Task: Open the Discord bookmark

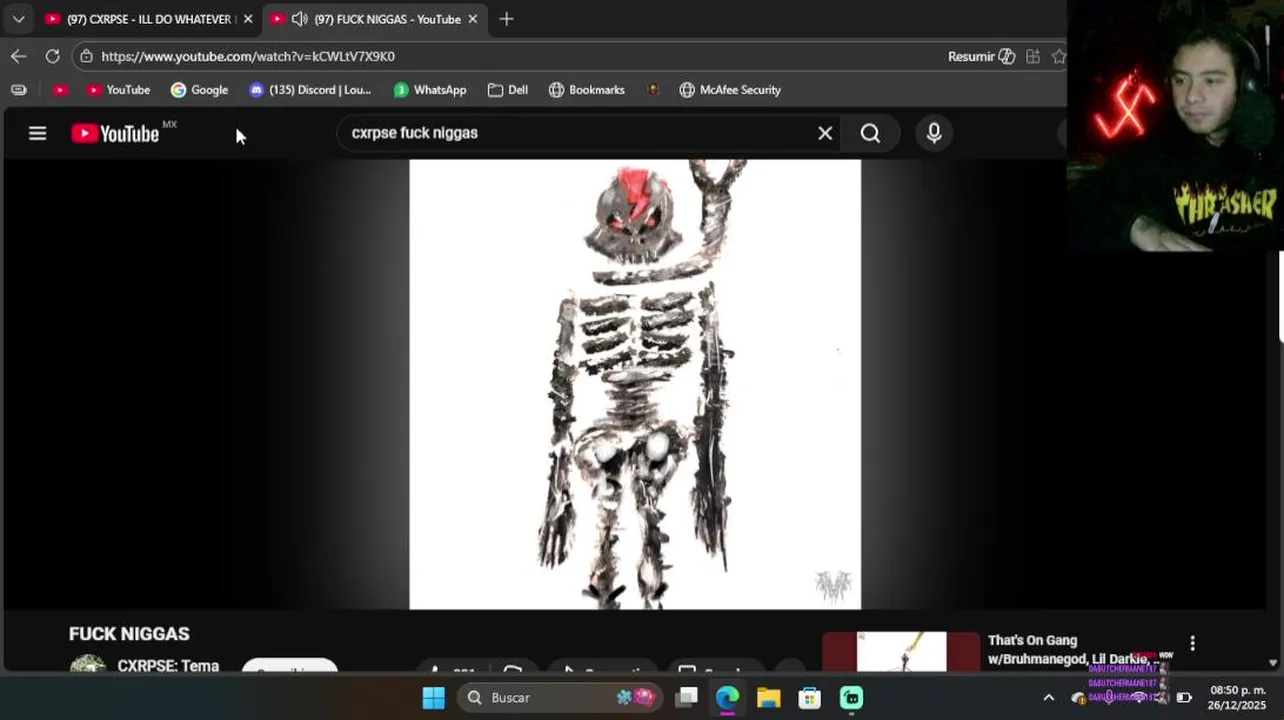Action: coord(310,90)
